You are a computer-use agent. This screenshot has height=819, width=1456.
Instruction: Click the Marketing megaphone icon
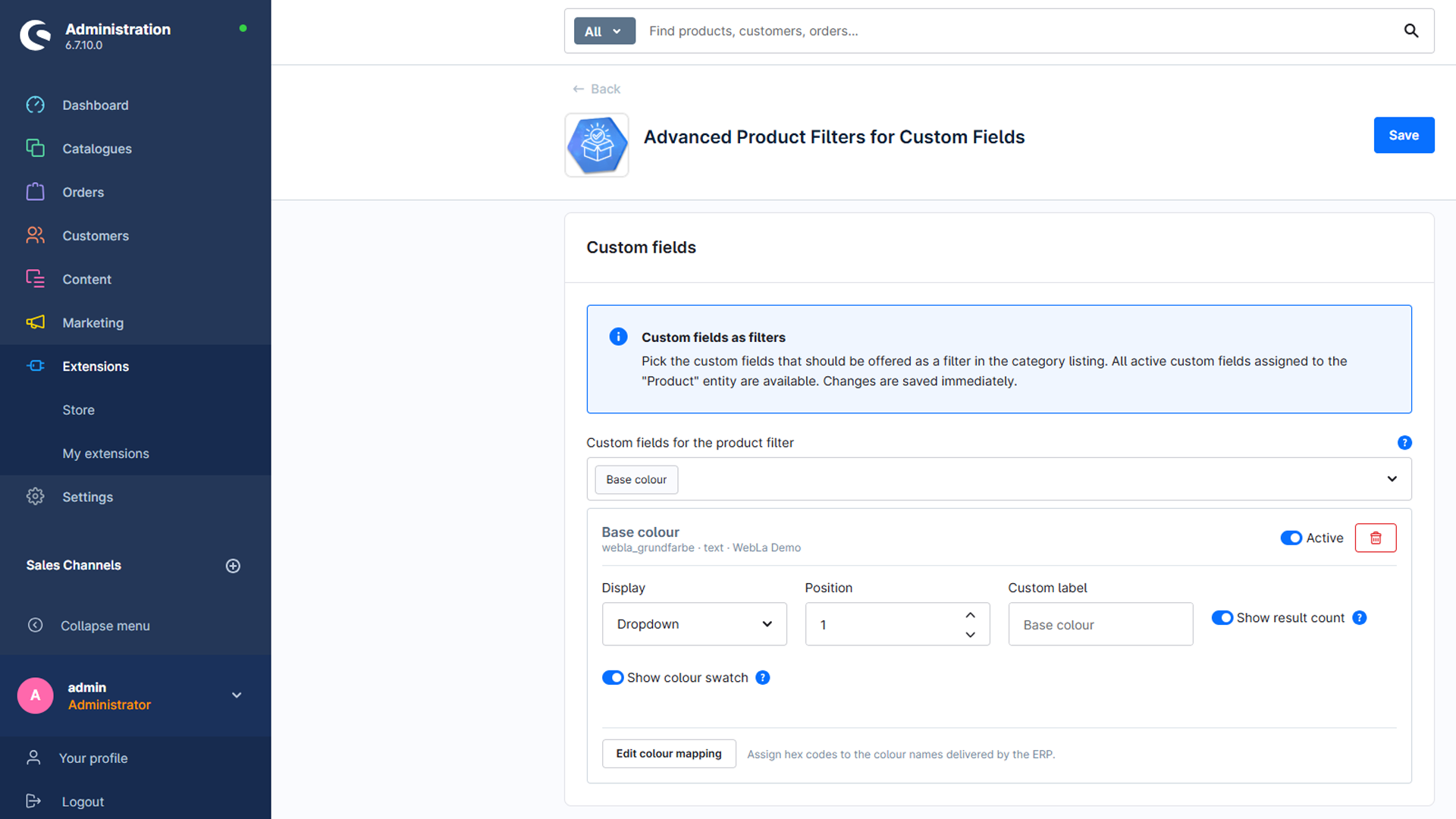(35, 322)
